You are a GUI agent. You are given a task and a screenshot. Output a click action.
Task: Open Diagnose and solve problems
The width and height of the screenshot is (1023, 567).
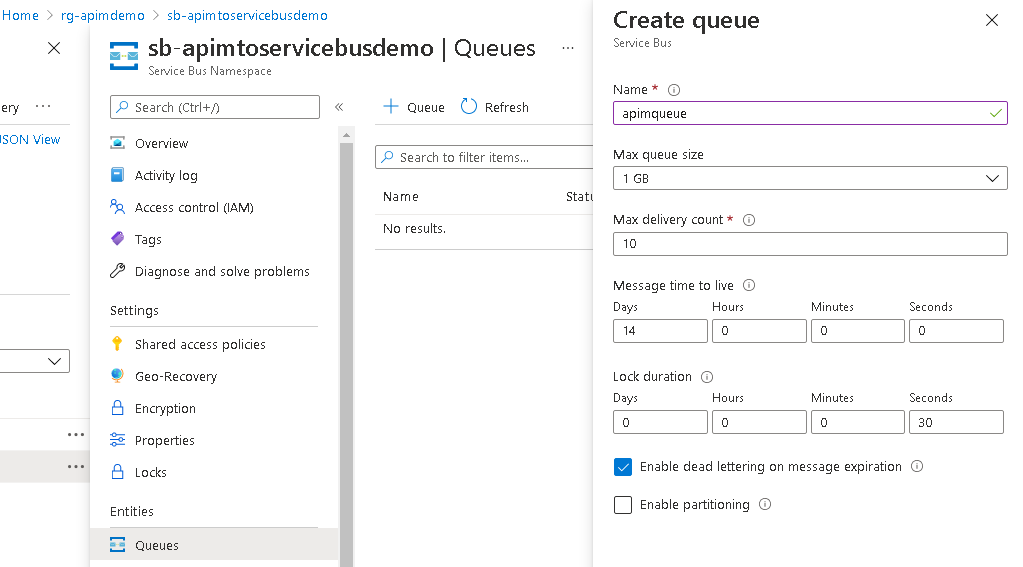coord(222,271)
